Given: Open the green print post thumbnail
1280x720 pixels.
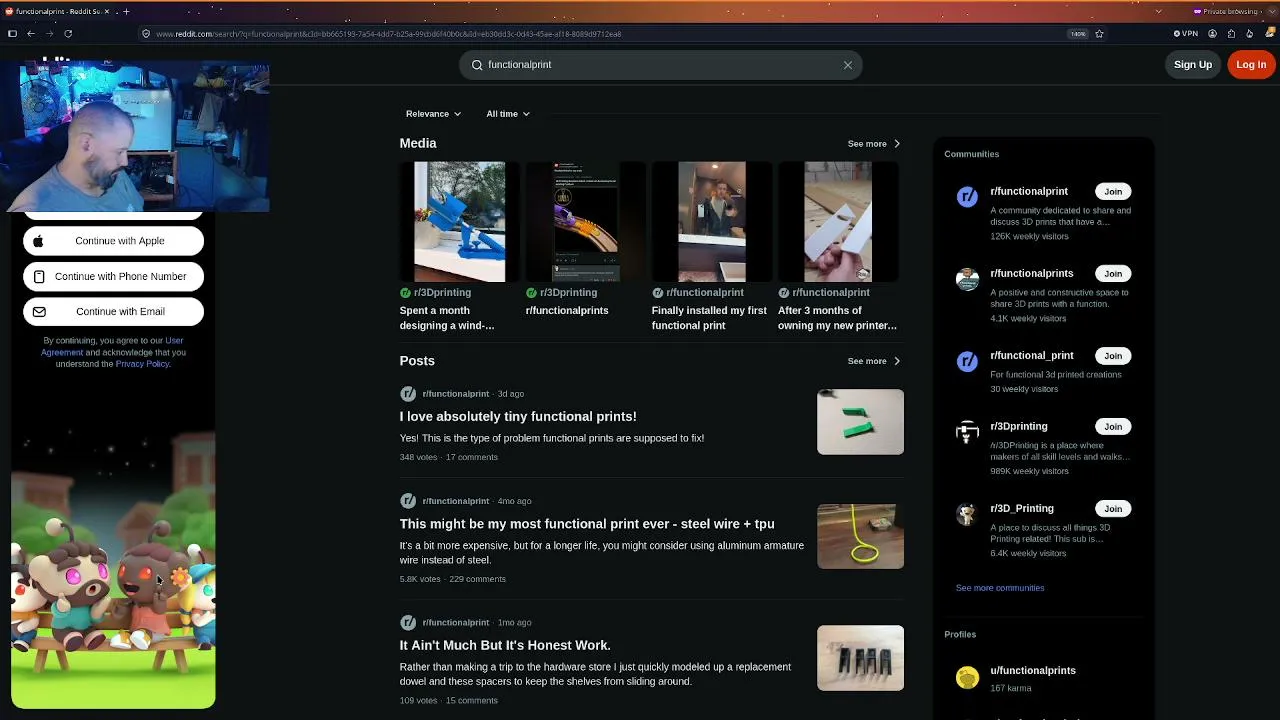Looking at the screenshot, I should tap(860, 422).
